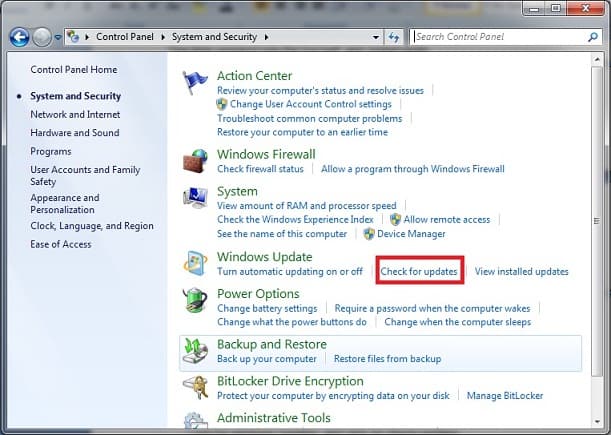Click the Device Manager link
The image size is (611, 435).
coord(411,234)
